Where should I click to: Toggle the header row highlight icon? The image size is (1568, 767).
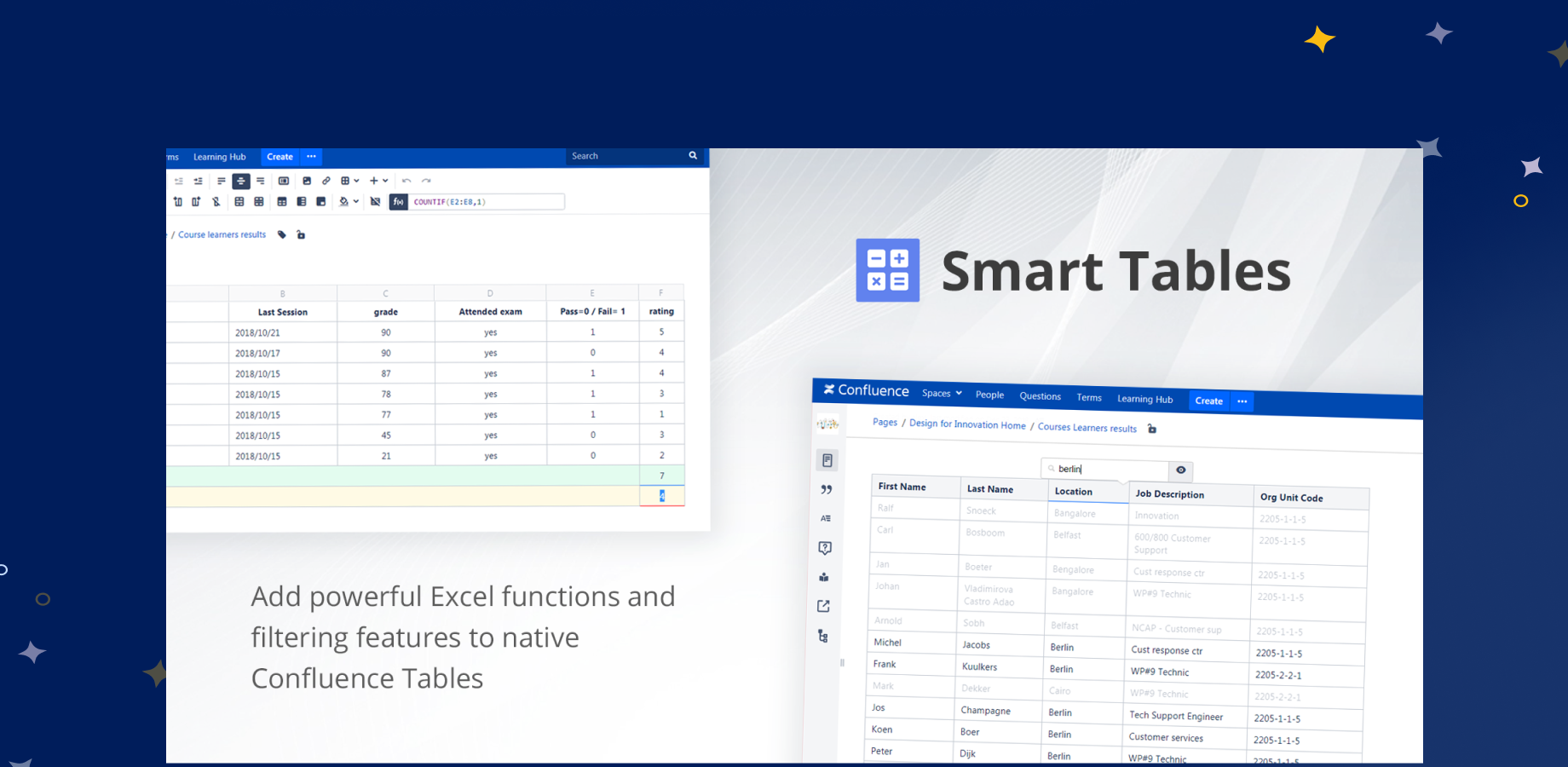(282, 202)
